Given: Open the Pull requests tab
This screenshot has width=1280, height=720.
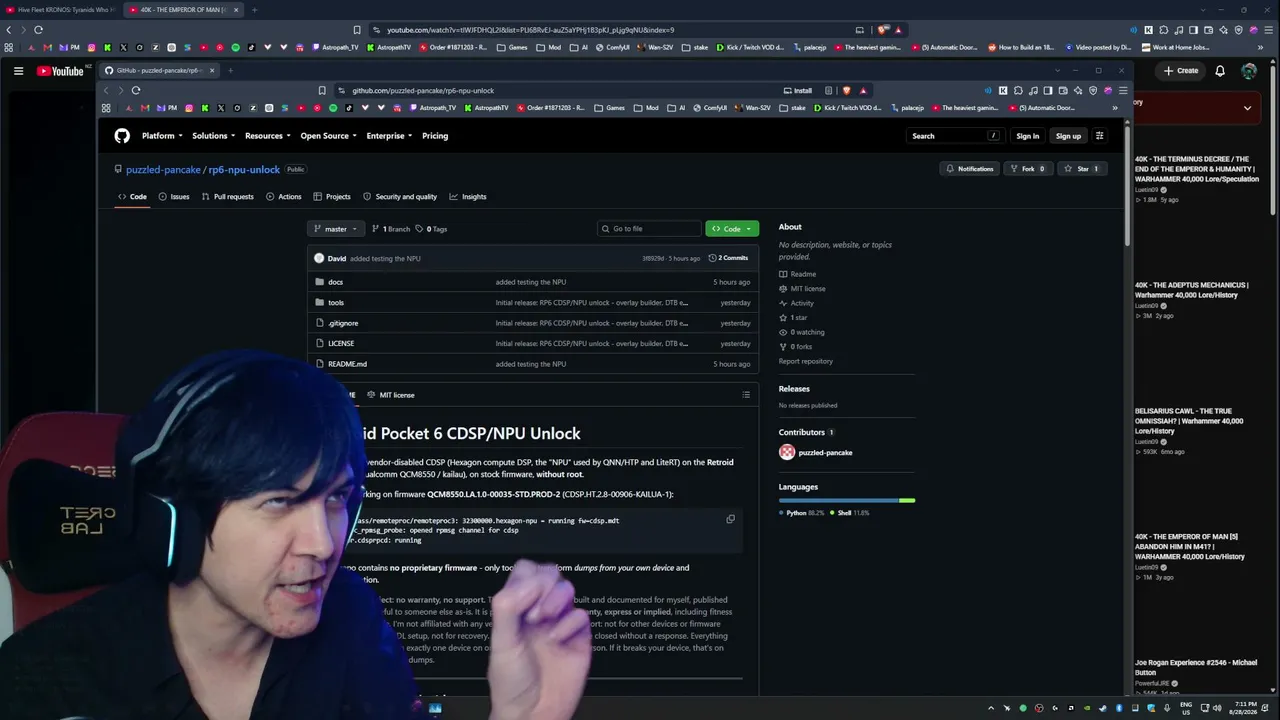Looking at the screenshot, I should click(227, 197).
